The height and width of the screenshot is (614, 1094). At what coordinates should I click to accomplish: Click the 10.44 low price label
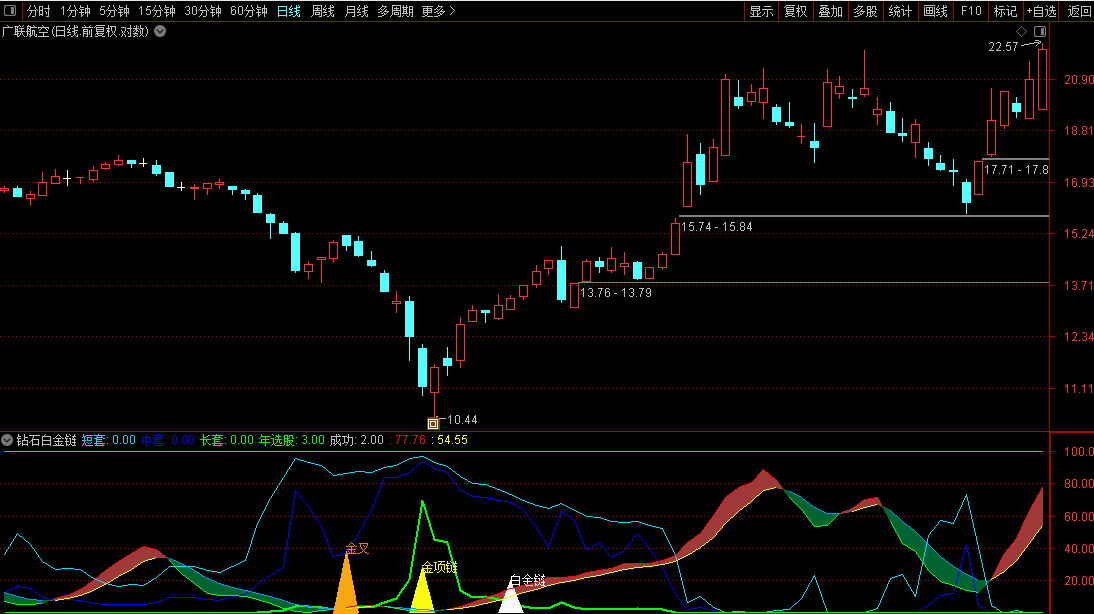462,420
